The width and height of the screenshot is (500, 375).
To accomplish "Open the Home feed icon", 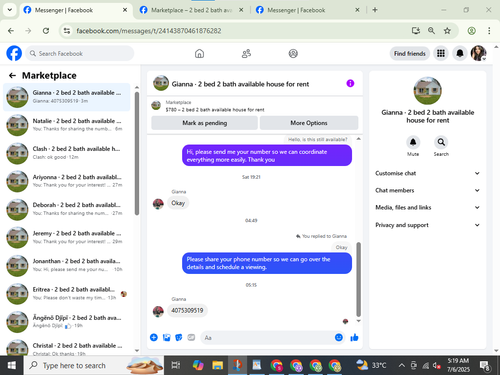I will click(x=199, y=53).
